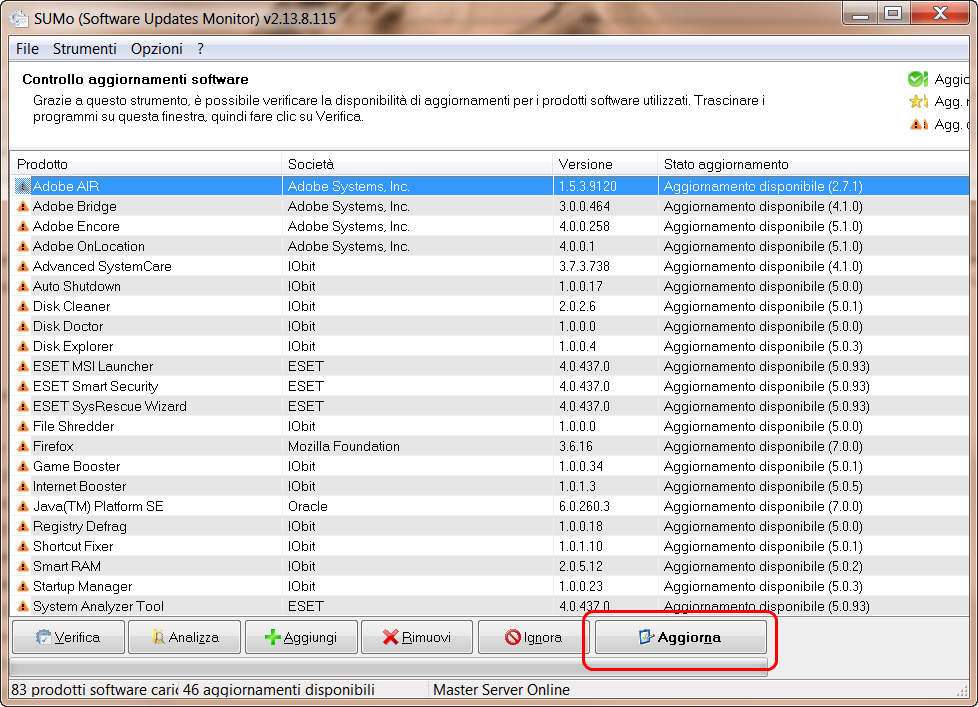Click the Verifica button
The width and height of the screenshot is (978, 707).
click(x=69, y=637)
